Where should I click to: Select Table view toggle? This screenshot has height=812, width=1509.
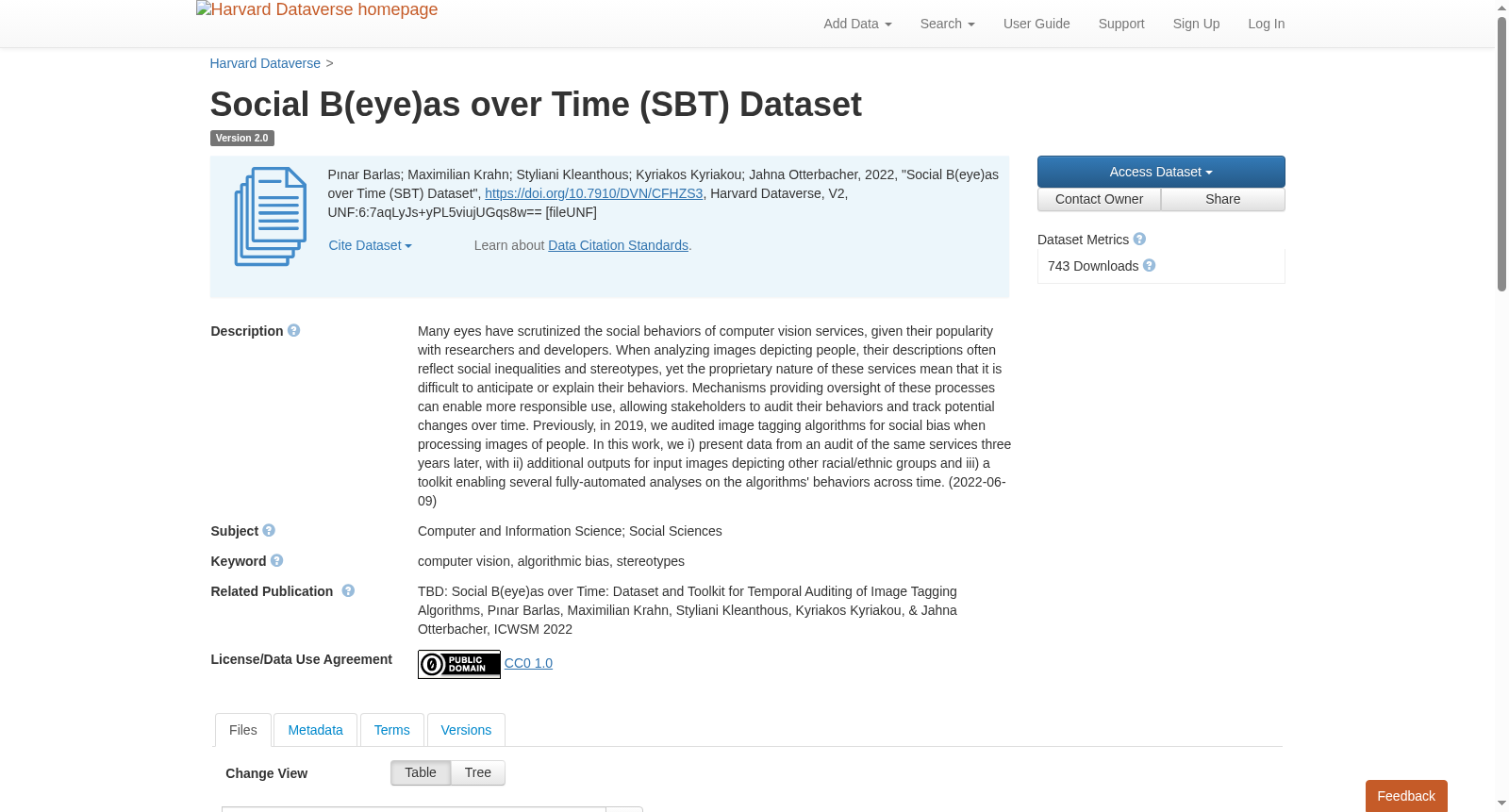pyautogui.click(x=421, y=772)
